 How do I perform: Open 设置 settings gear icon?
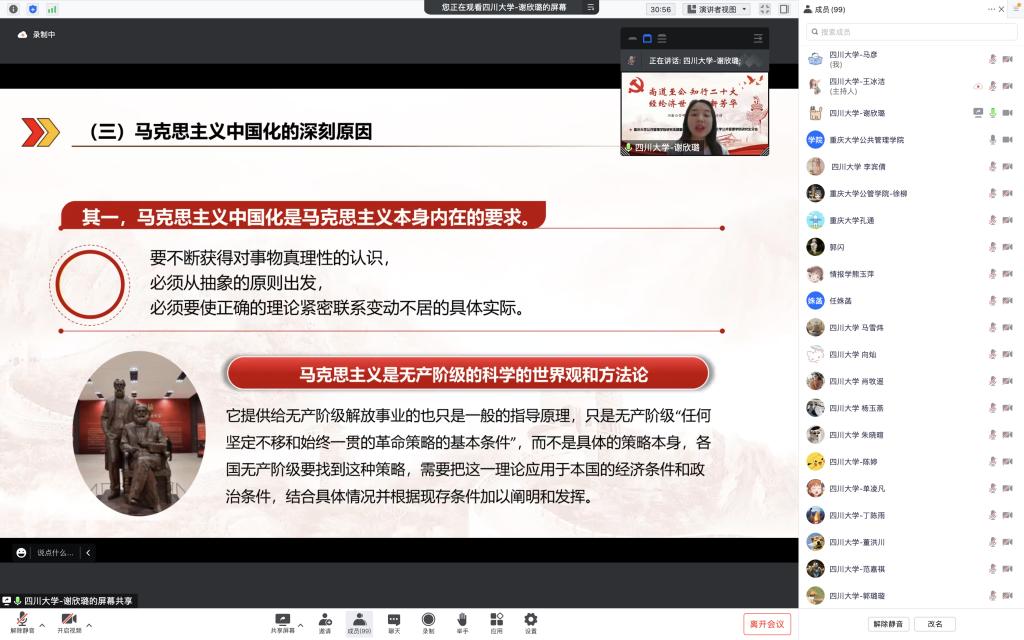(x=530, y=623)
